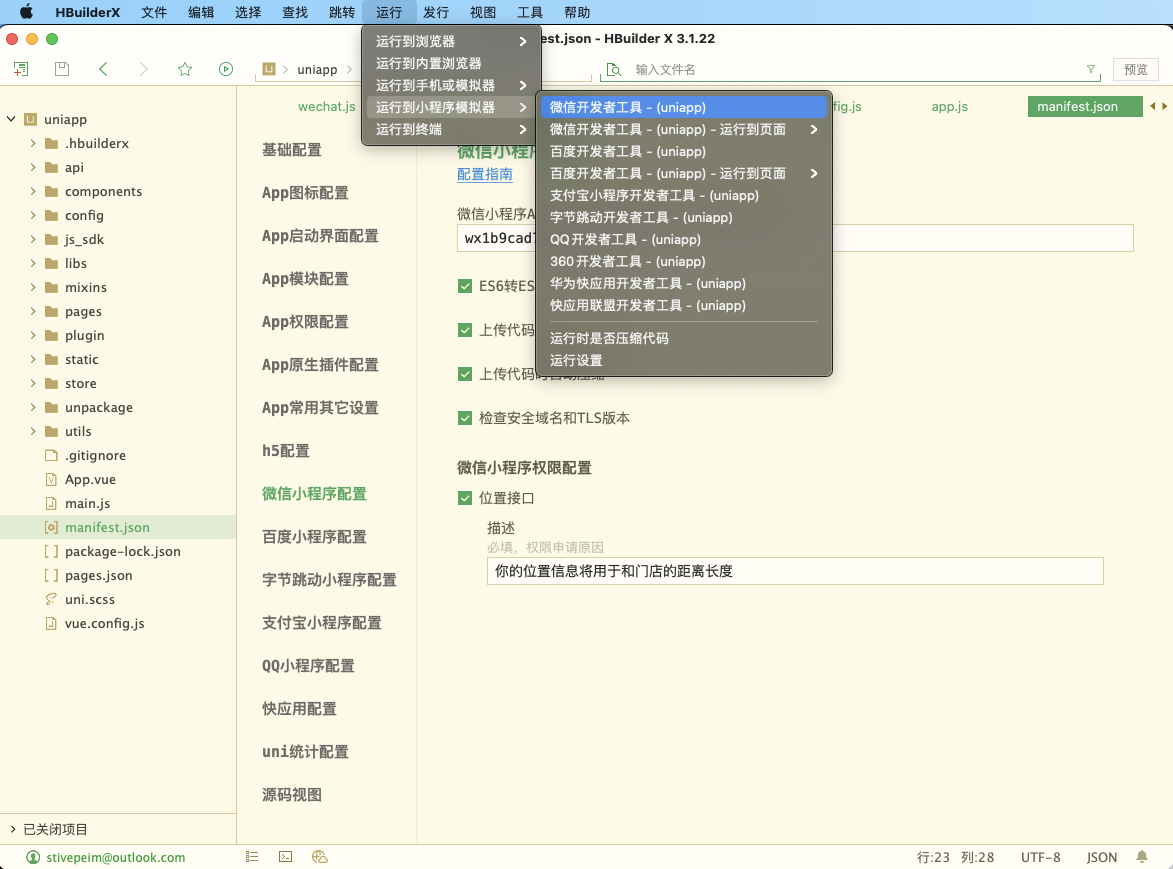
Task: Click the 预览 button
Action: coord(1136,70)
